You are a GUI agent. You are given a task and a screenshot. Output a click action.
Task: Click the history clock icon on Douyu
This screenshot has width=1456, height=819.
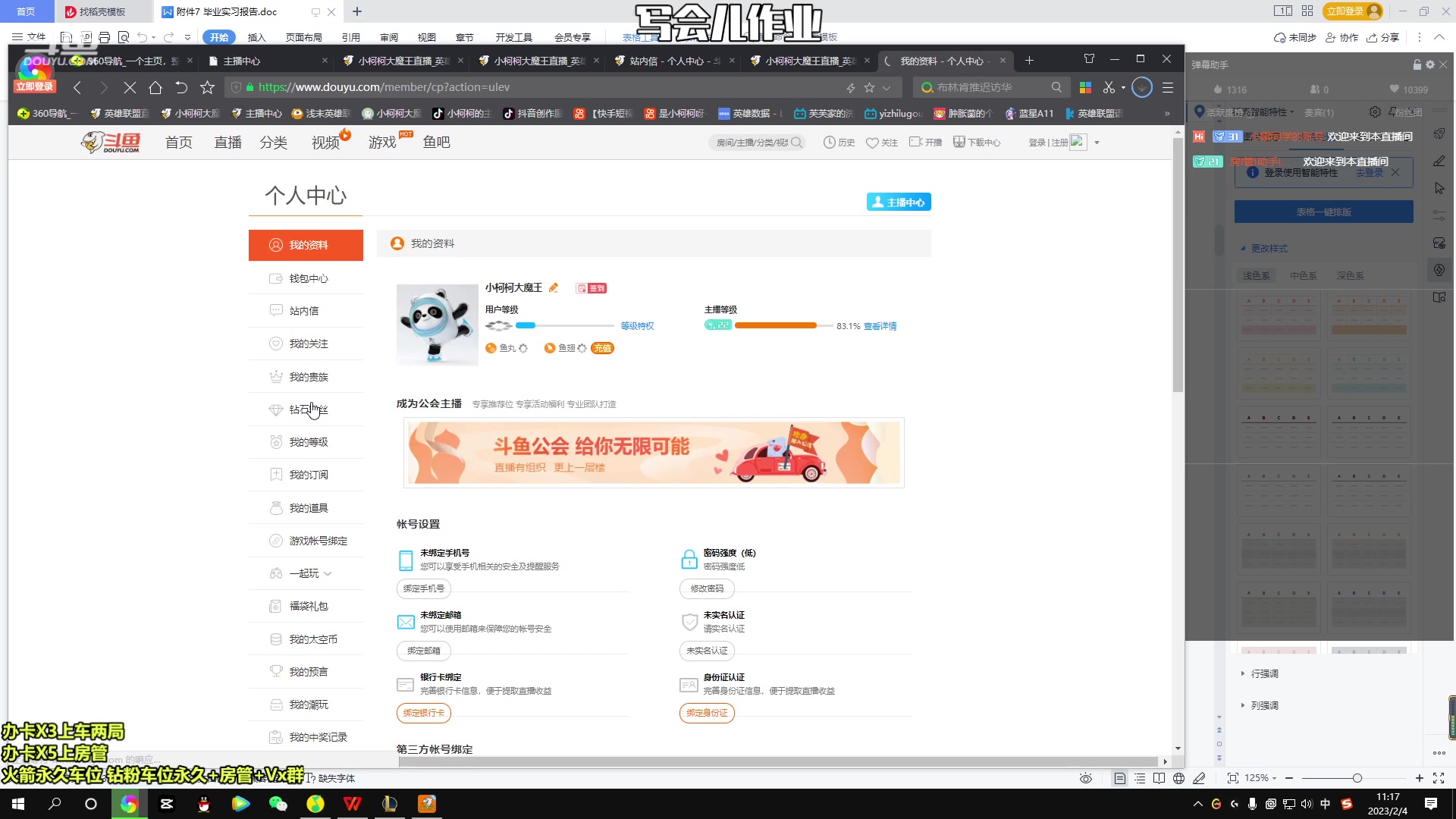coord(830,143)
